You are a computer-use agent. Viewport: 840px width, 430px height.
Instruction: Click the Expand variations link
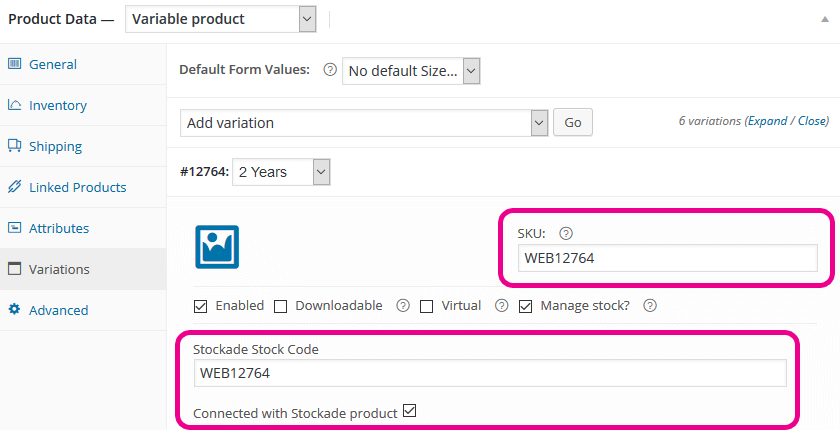coord(767,121)
